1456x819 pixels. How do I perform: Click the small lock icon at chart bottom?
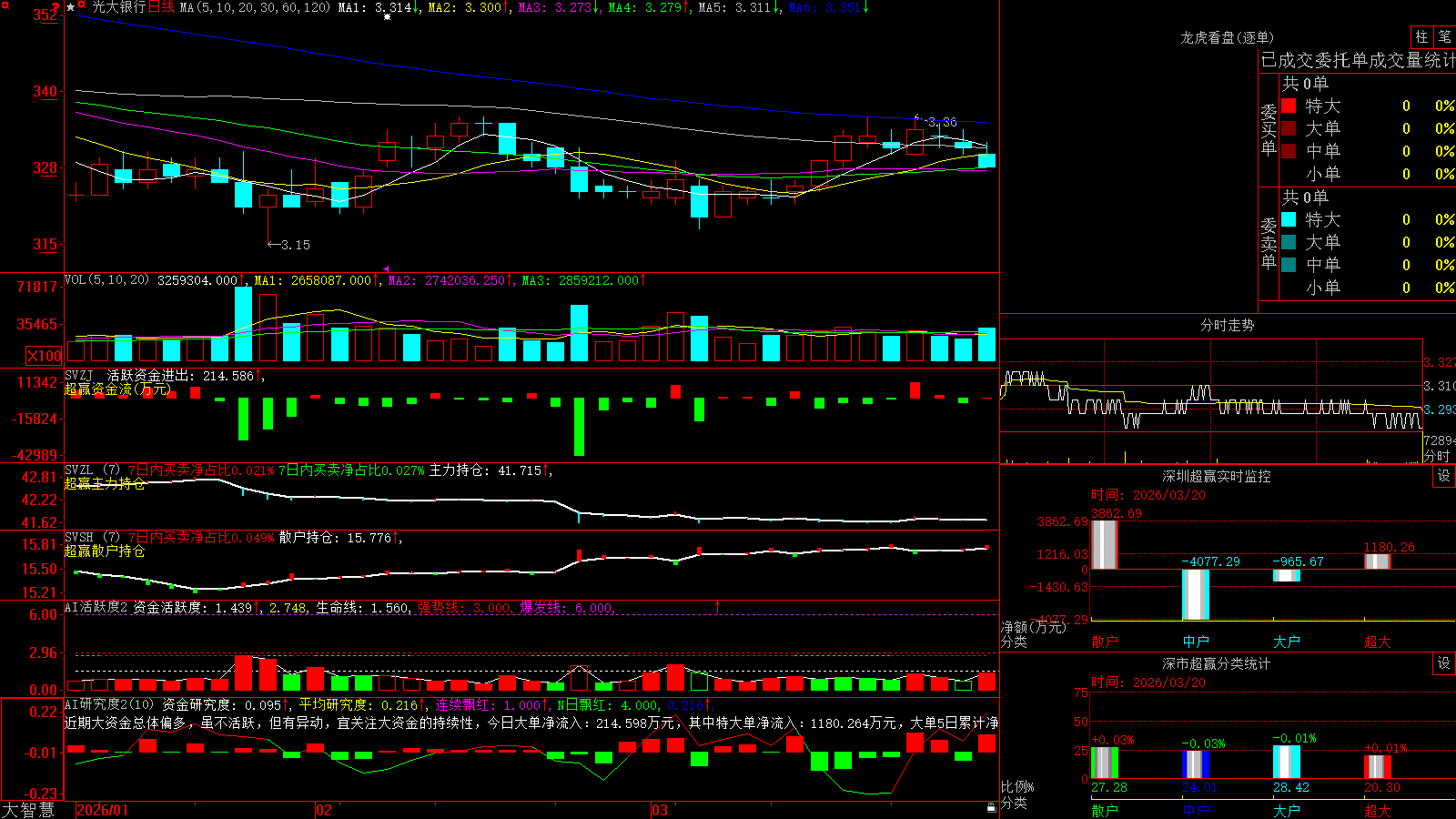tap(992, 807)
